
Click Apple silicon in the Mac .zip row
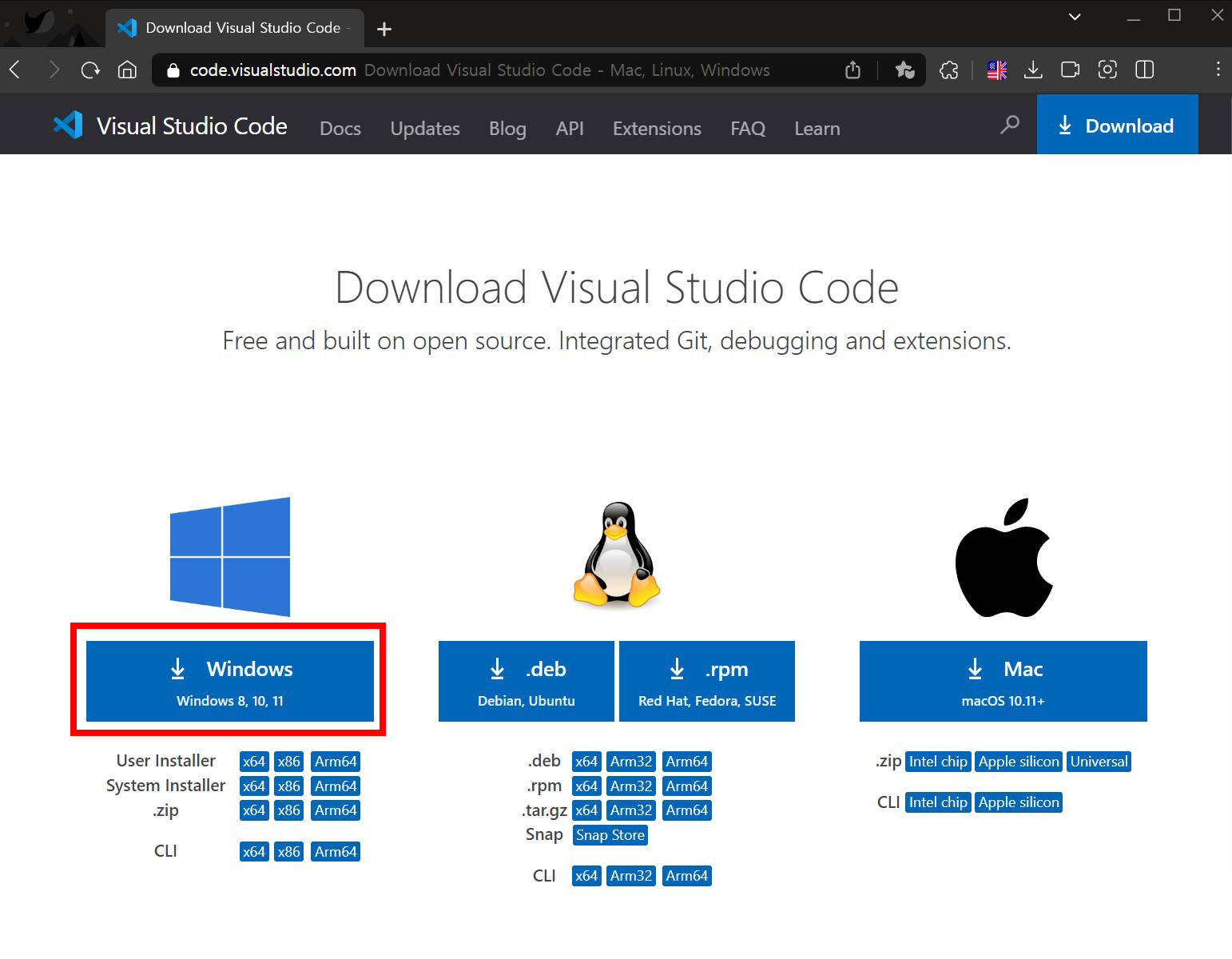pyautogui.click(x=1019, y=762)
